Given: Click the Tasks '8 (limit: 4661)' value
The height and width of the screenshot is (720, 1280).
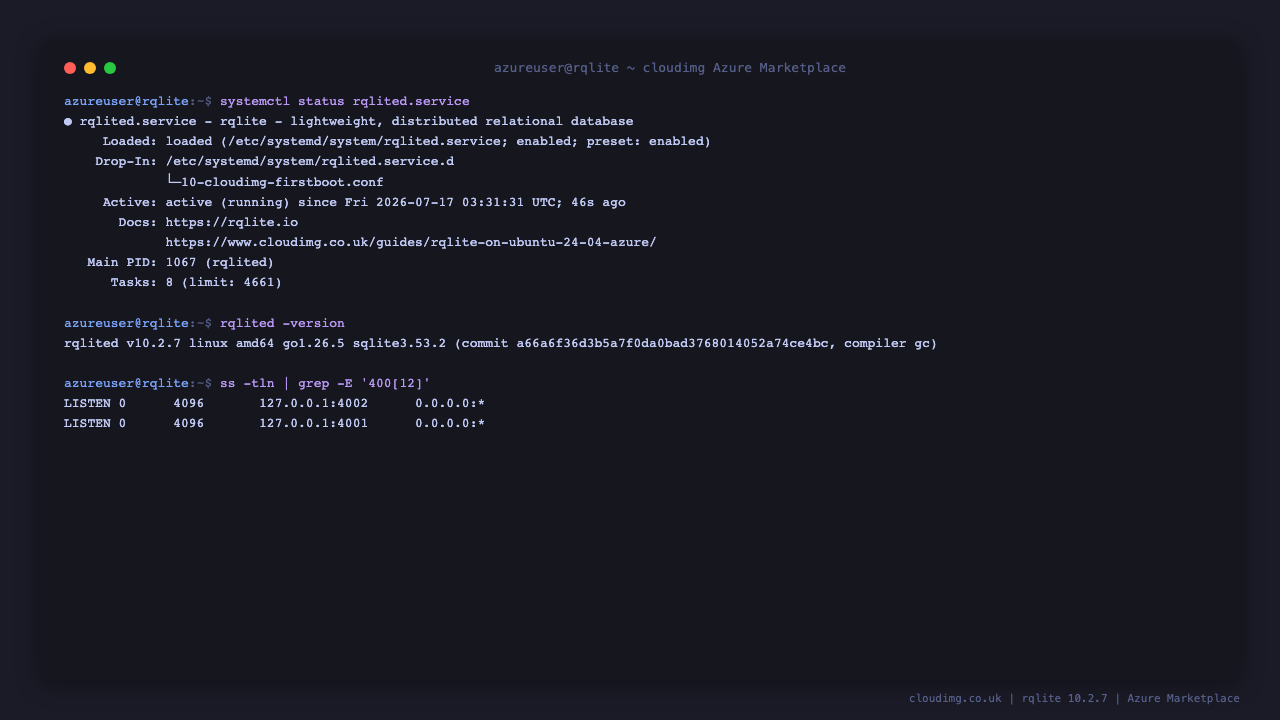Looking at the screenshot, I should click(x=224, y=283).
